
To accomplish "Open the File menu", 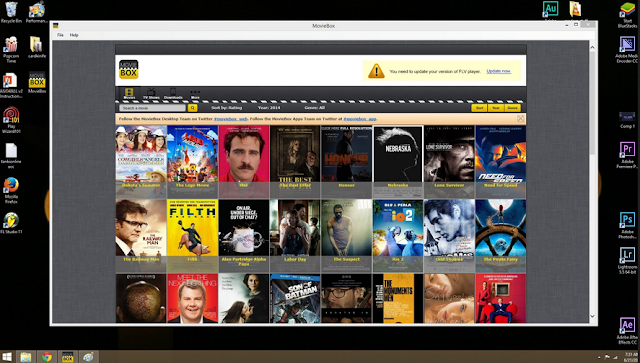I will [x=60, y=35].
